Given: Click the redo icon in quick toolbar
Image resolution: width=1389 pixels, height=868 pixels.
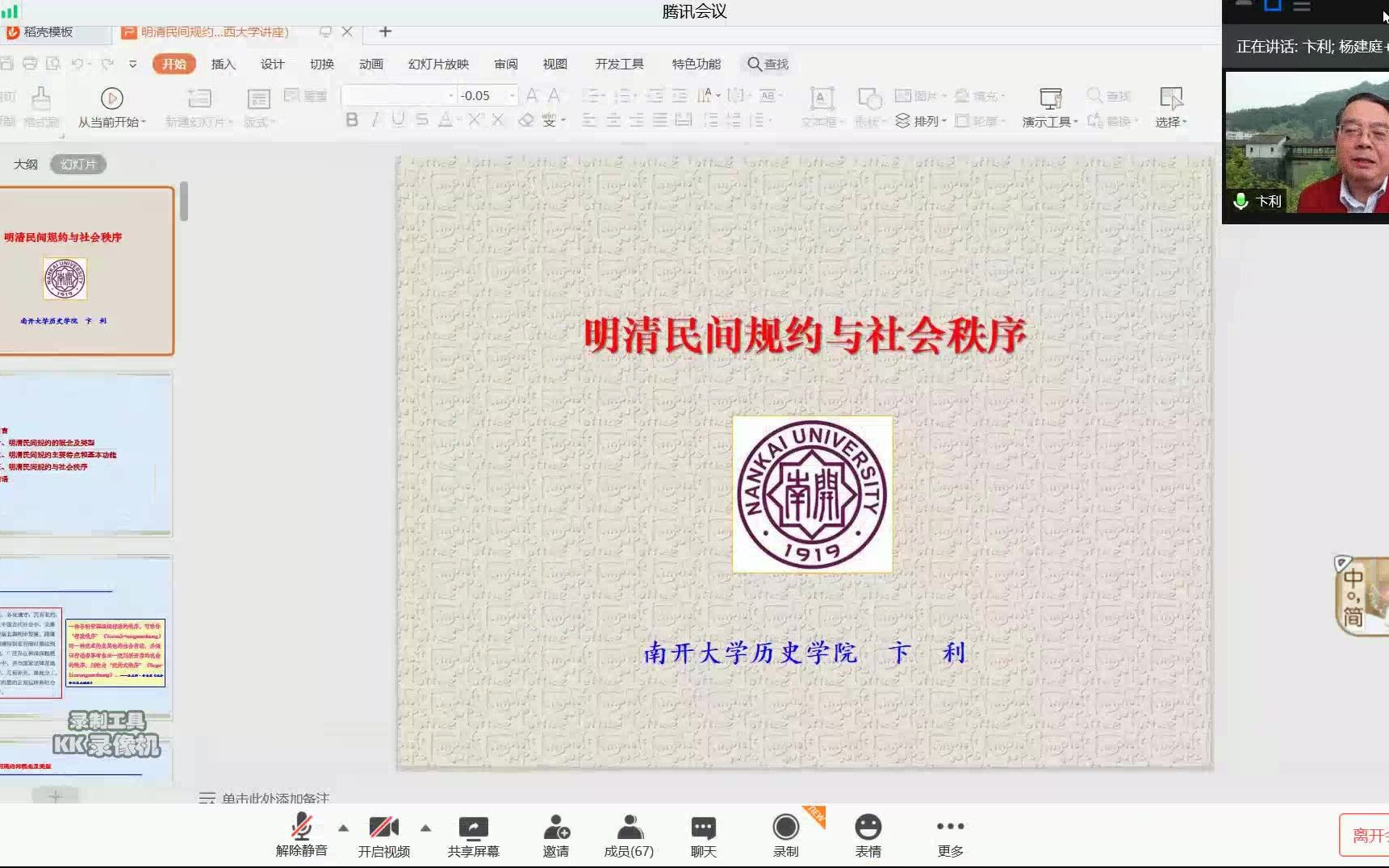Looking at the screenshot, I should click(x=107, y=64).
